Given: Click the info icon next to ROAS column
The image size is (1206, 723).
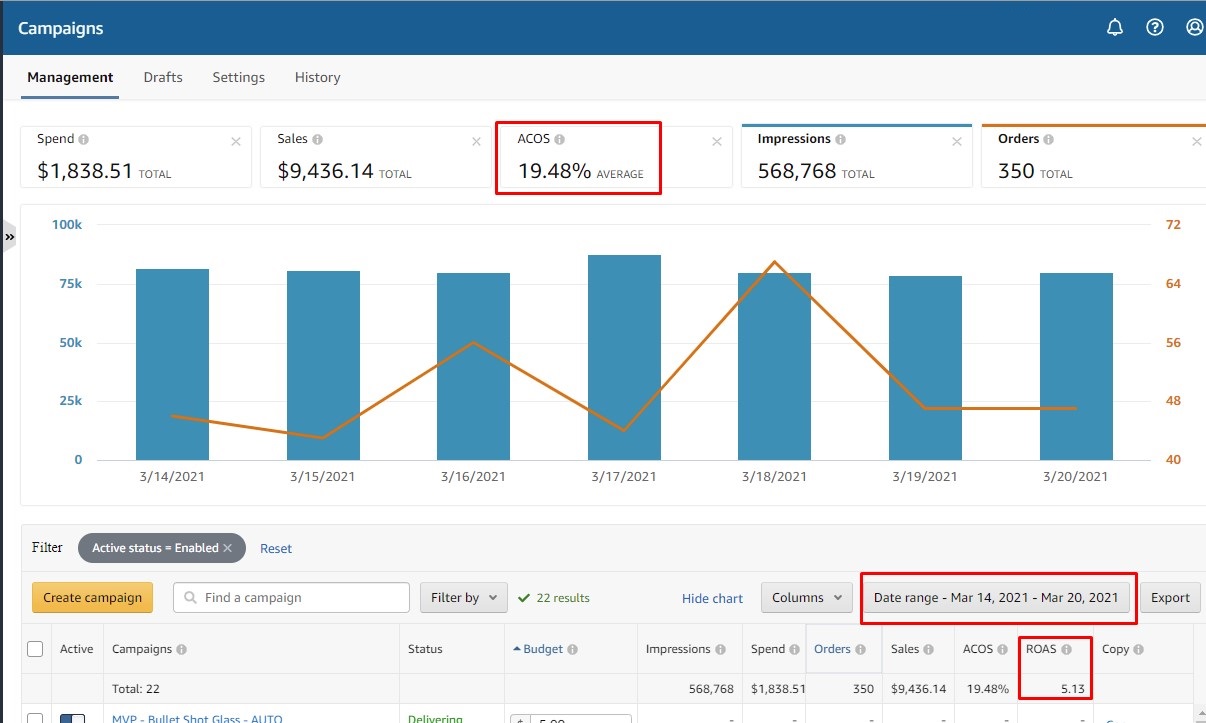Looking at the screenshot, I should click(1066, 649).
